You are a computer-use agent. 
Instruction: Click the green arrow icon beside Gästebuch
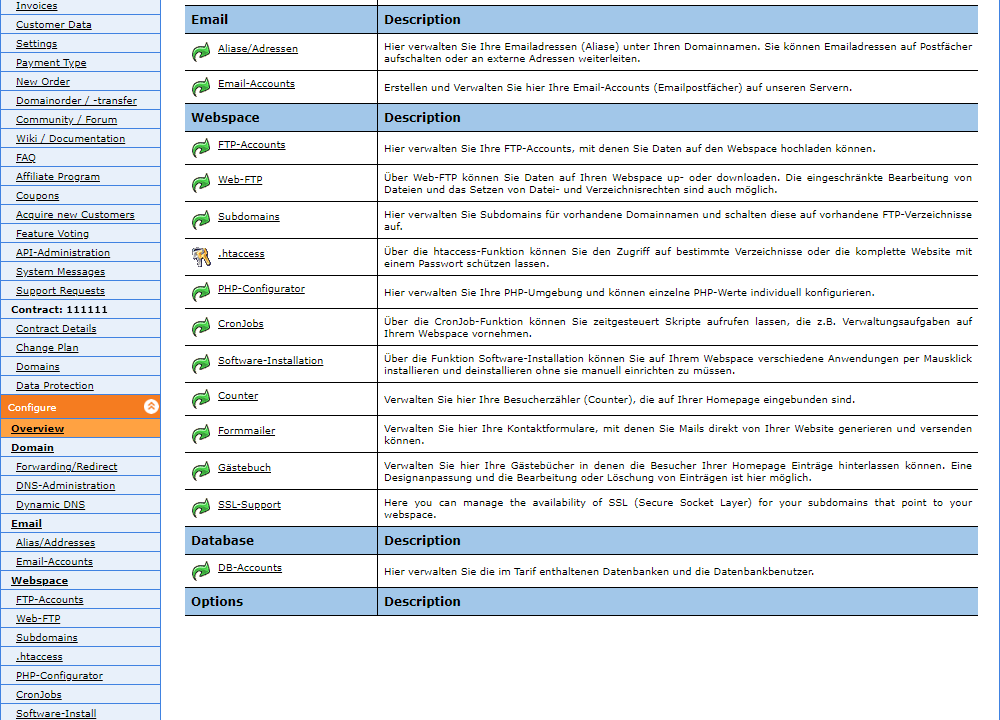[201, 471]
